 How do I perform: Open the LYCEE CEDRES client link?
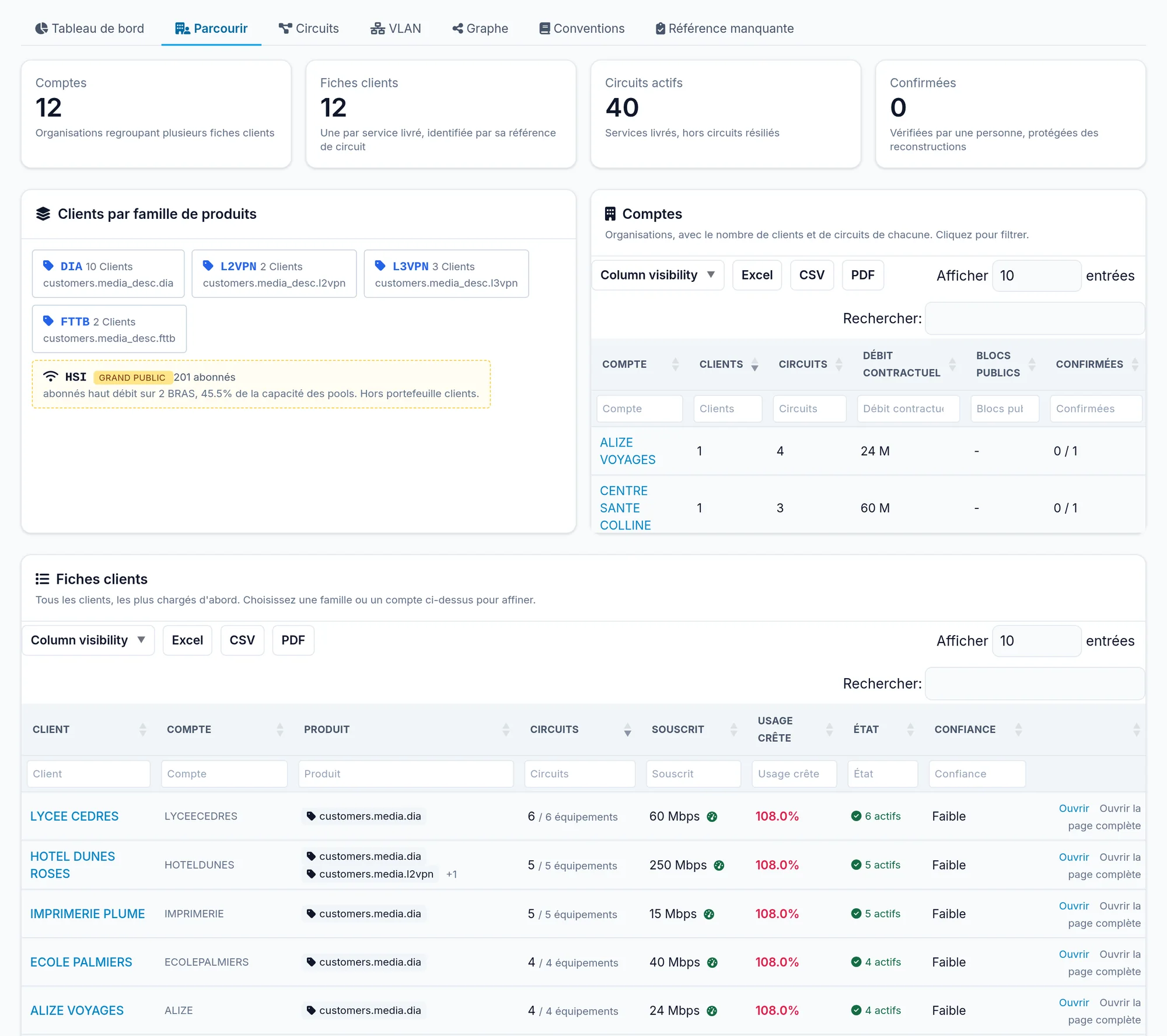point(74,817)
